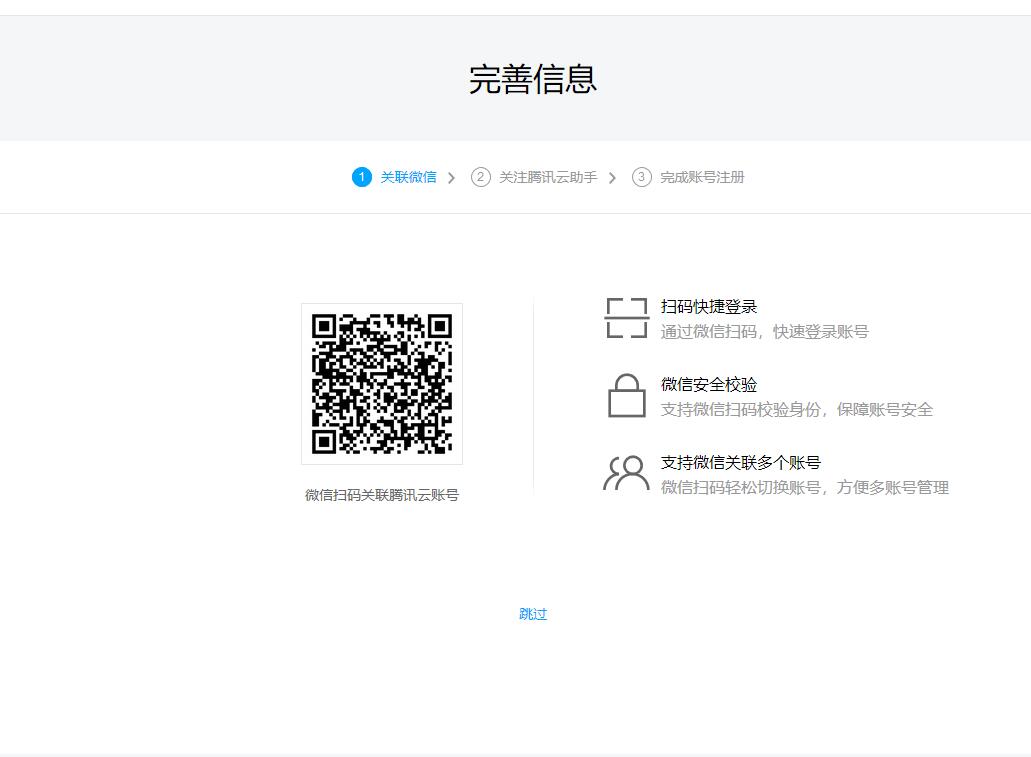Click the arrow after 关注腾讯云助手 step

[x=612, y=178]
